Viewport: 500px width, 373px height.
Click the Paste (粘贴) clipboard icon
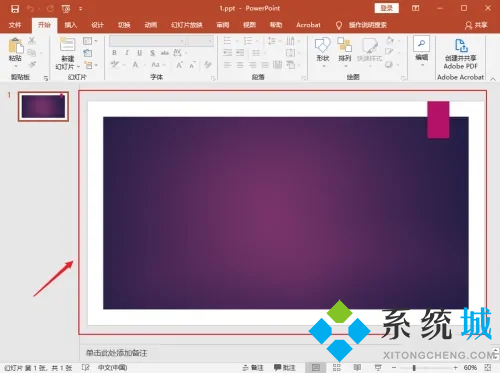click(x=15, y=46)
